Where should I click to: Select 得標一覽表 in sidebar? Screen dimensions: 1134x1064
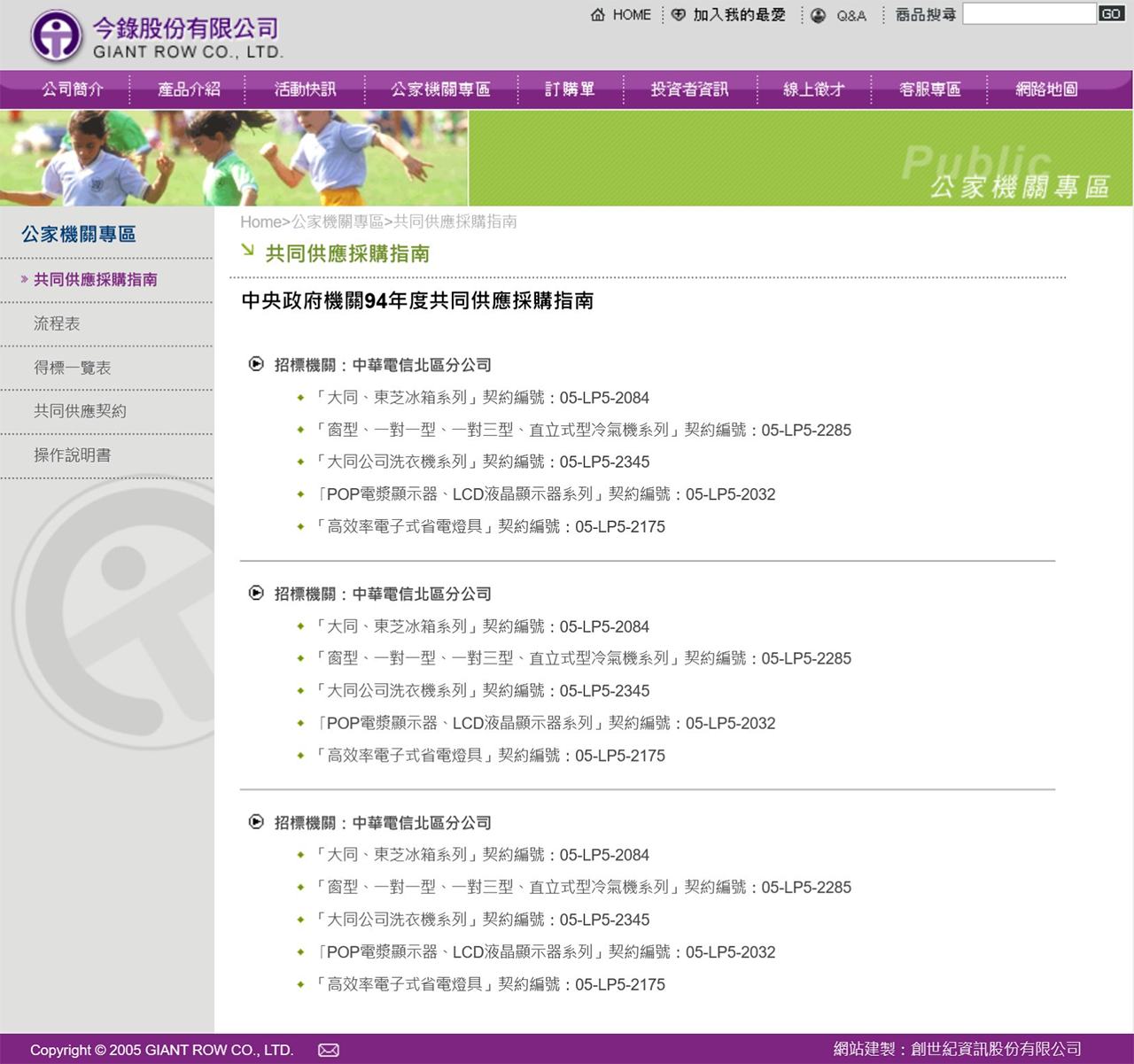point(73,368)
